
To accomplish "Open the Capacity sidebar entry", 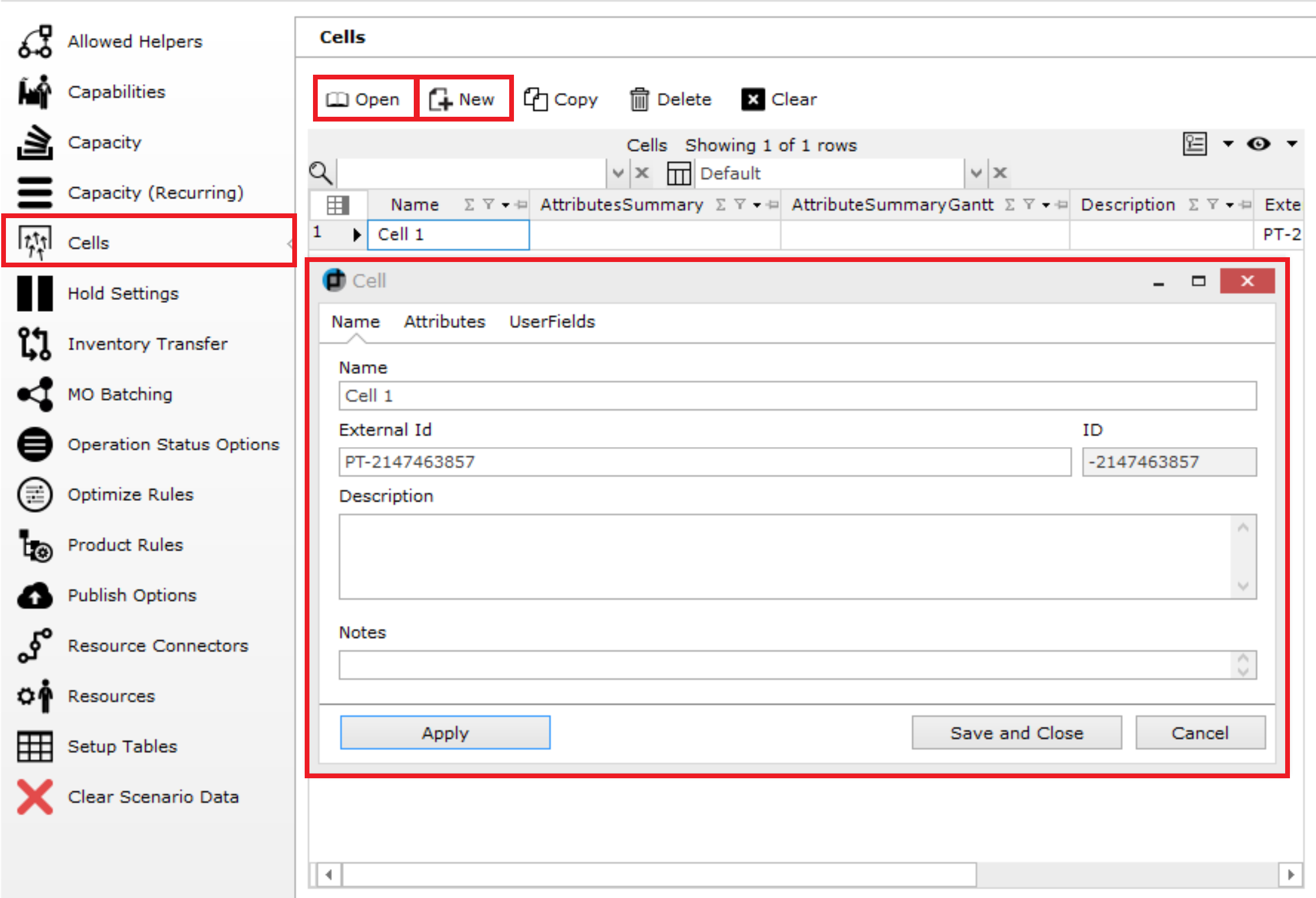I will pos(105,142).
